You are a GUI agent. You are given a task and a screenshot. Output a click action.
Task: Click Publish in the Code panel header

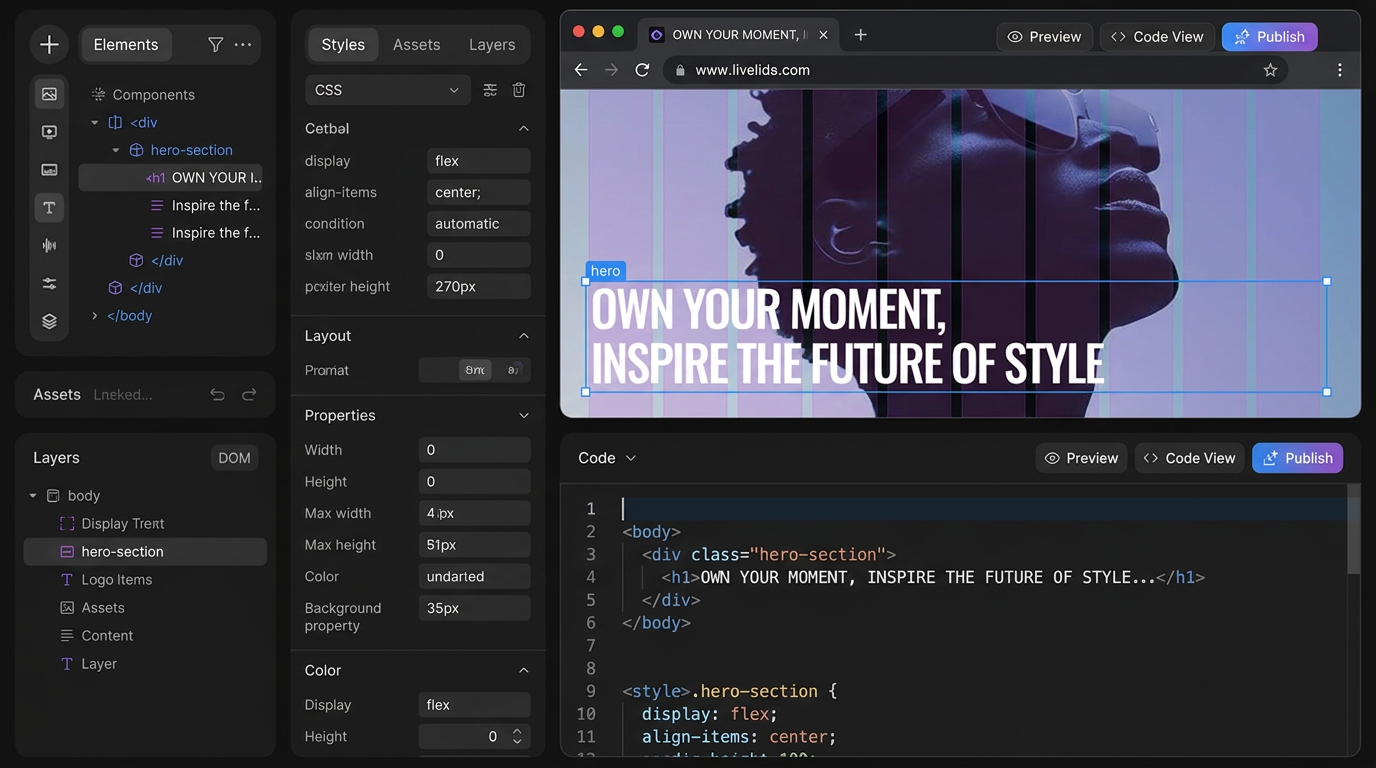click(1298, 458)
